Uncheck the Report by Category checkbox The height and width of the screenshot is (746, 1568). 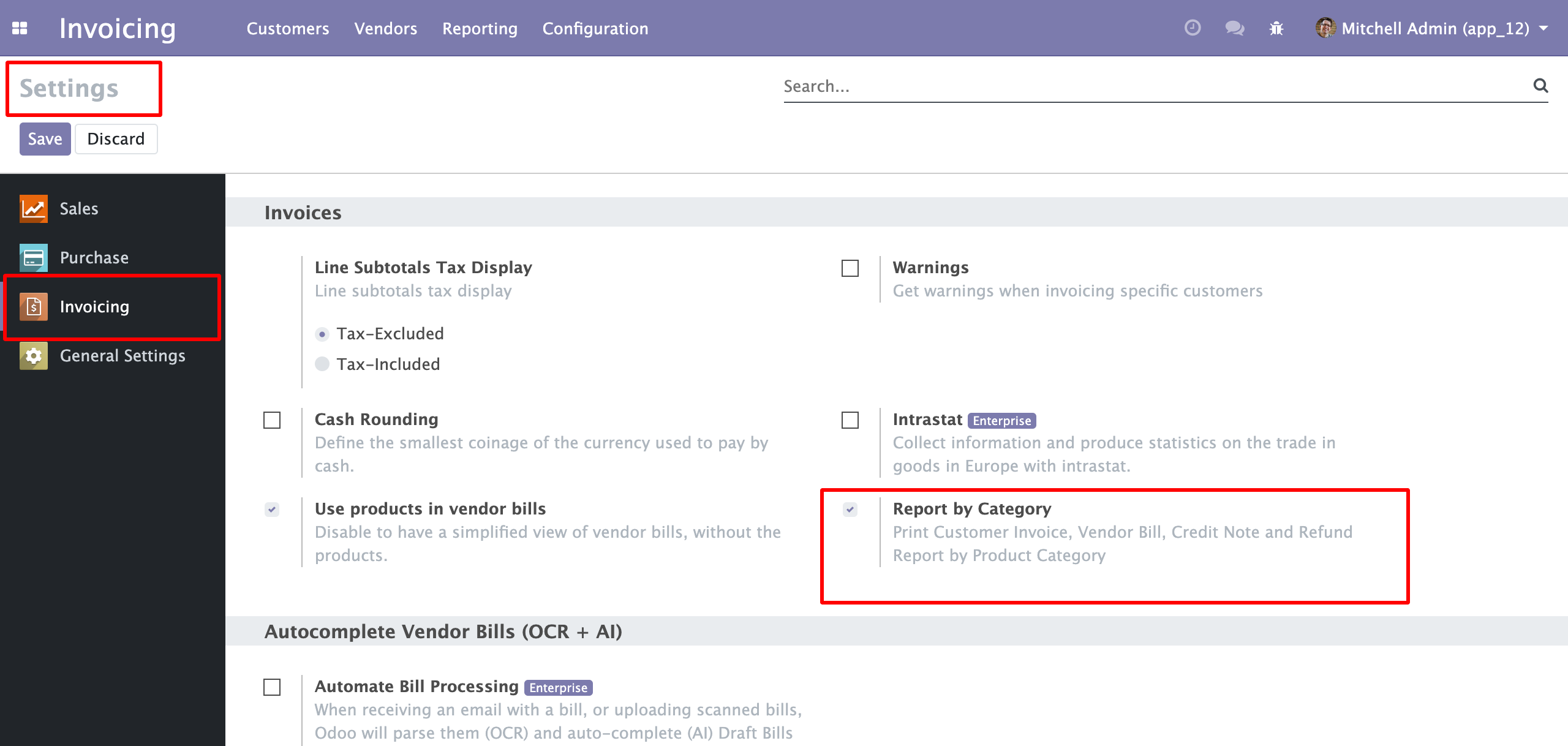tap(850, 510)
